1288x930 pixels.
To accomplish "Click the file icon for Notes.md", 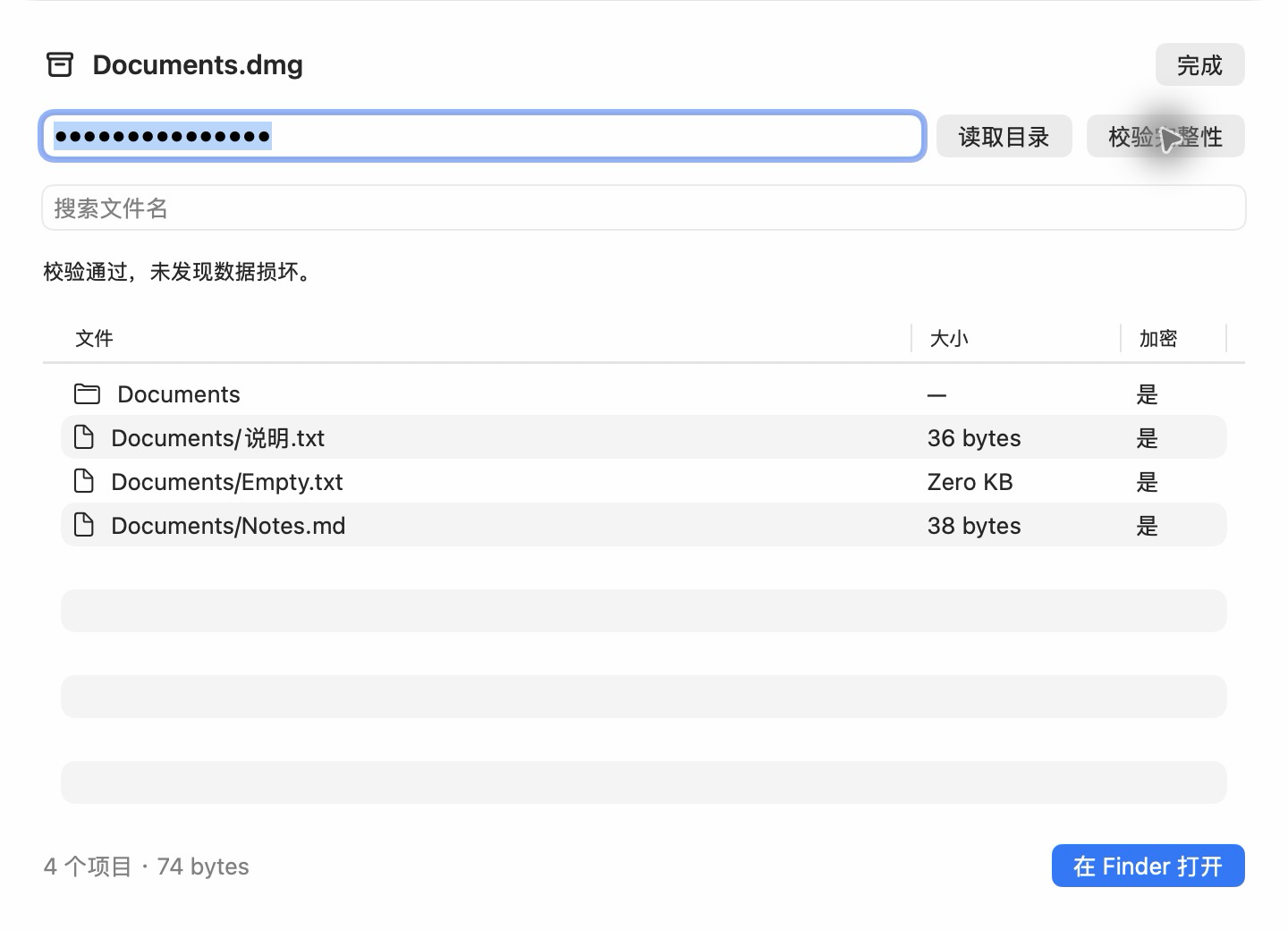I will (83, 525).
